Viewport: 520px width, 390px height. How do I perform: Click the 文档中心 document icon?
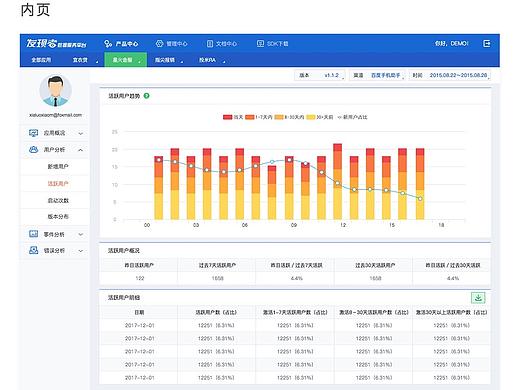point(210,44)
